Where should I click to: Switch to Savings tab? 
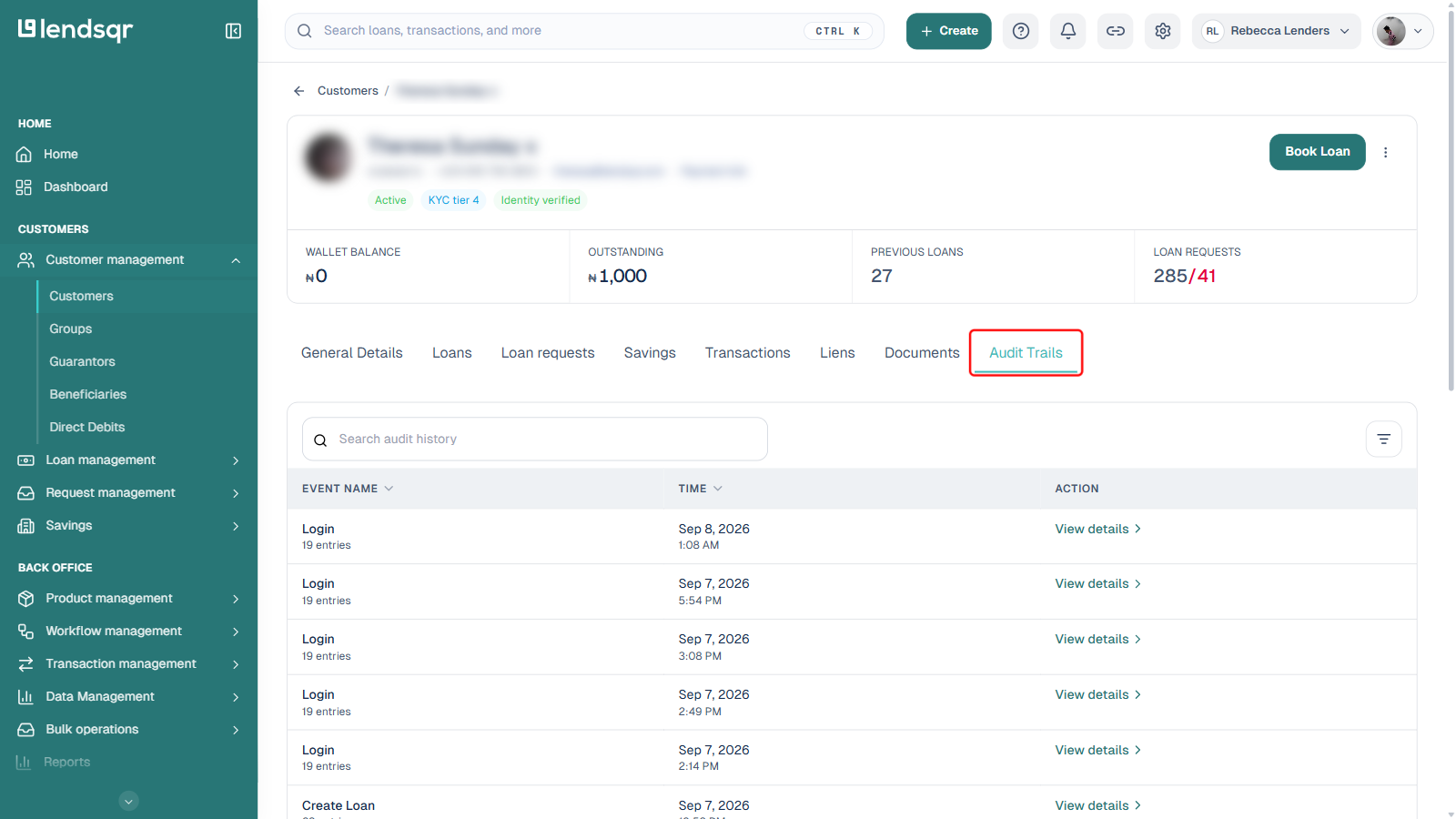650,353
